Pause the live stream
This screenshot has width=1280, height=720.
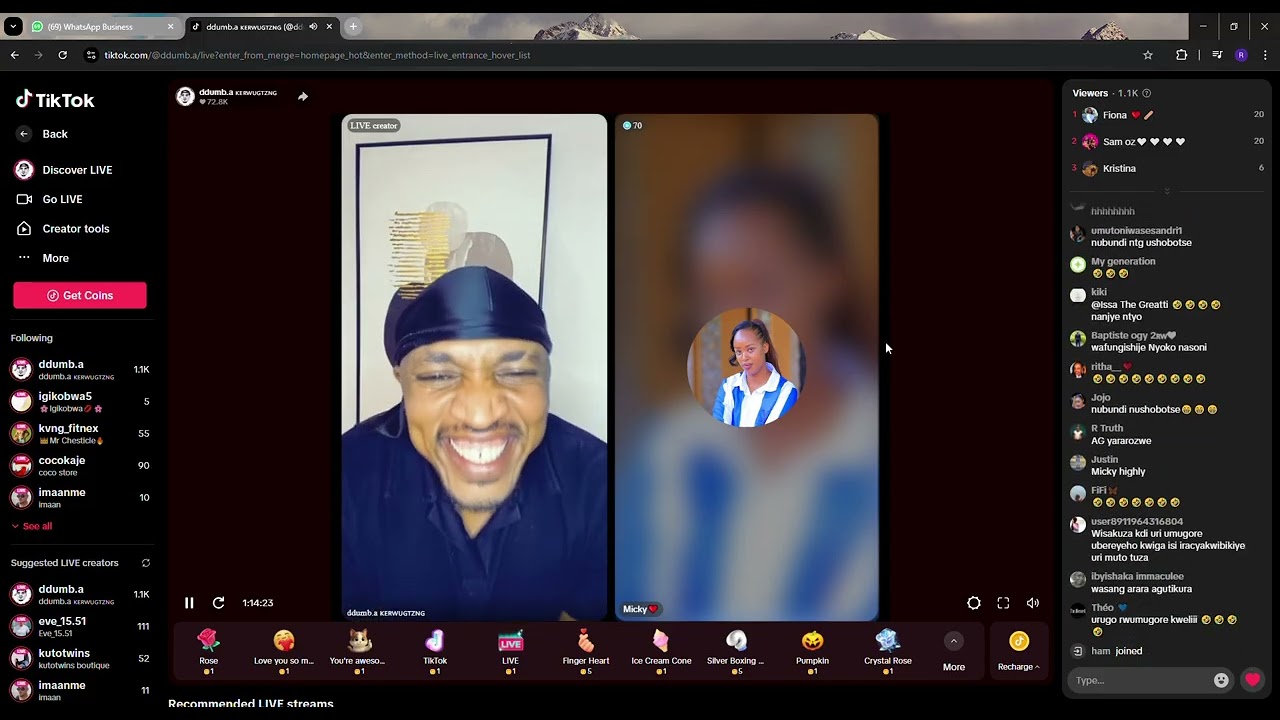pos(189,603)
